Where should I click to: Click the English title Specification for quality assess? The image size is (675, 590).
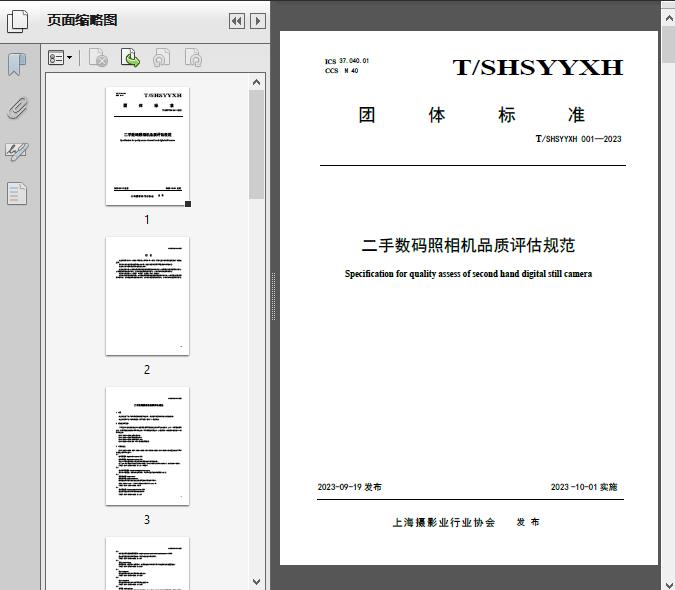coord(468,274)
